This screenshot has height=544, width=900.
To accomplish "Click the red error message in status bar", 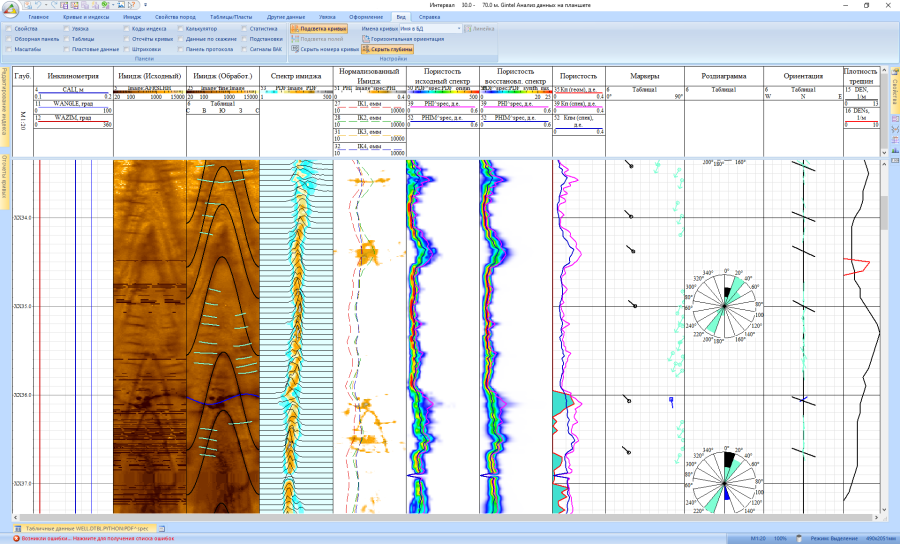I will coord(98,539).
